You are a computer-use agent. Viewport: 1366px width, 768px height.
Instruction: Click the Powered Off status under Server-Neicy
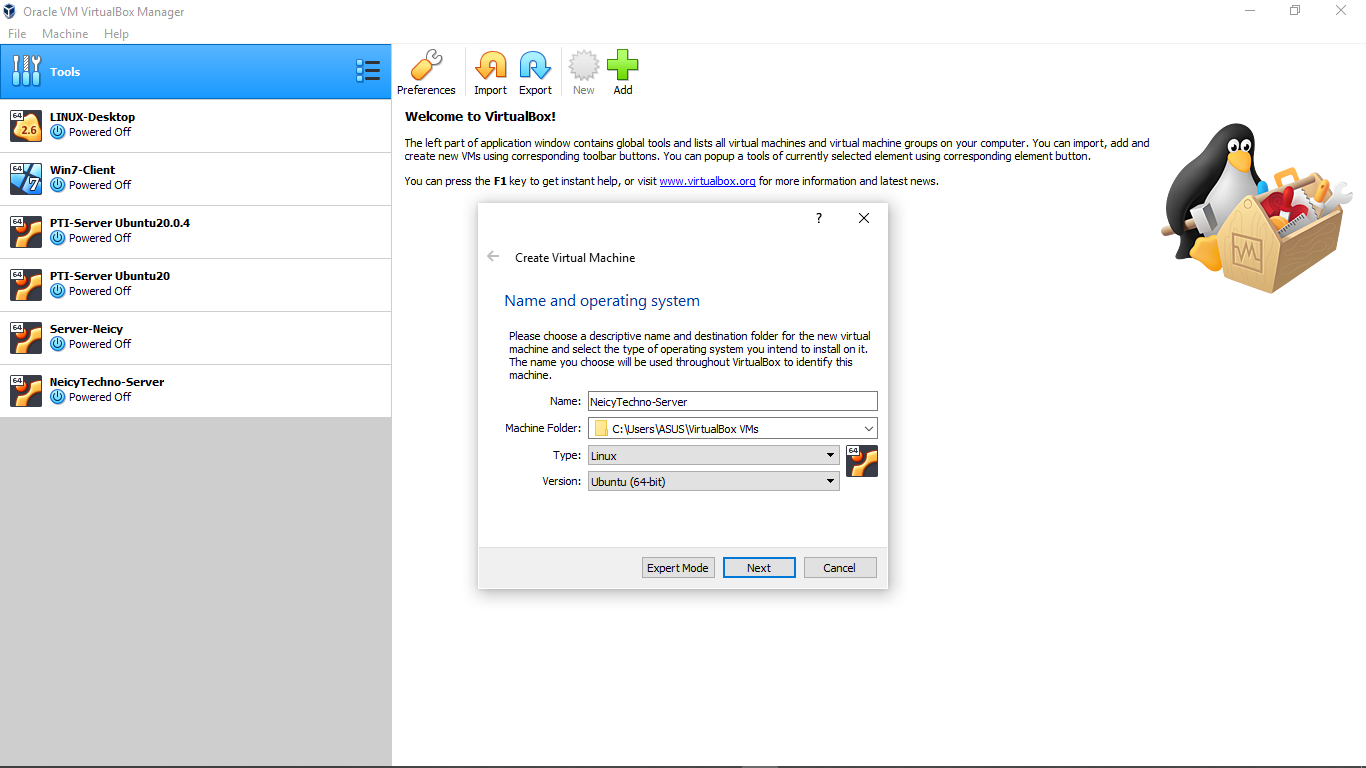(x=100, y=344)
